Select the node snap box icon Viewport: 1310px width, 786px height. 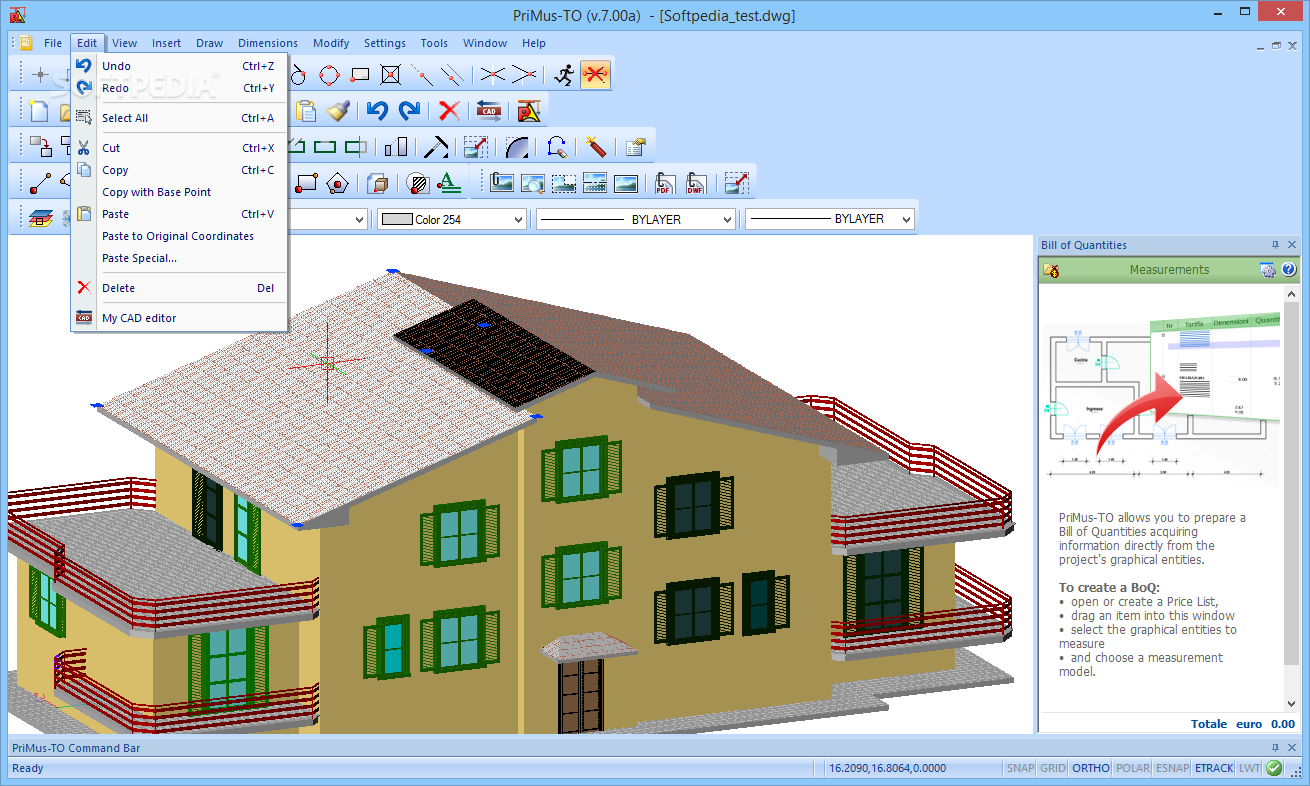(x=391, y=74)
